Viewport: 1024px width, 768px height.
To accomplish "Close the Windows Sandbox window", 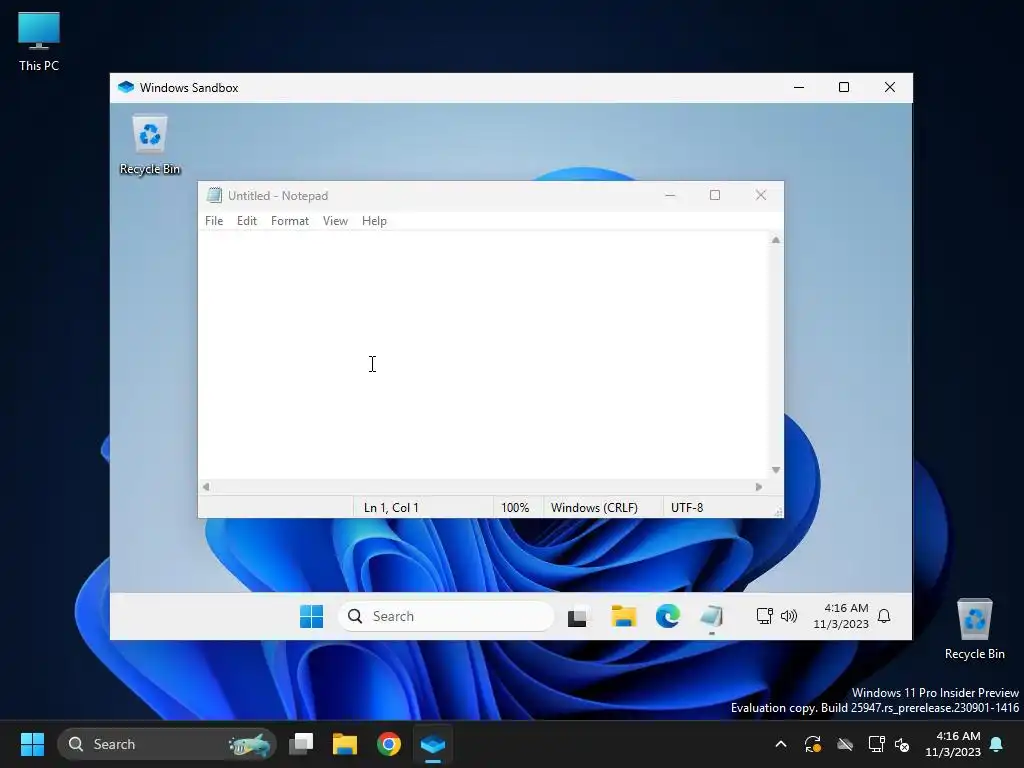I will point(889,88).
